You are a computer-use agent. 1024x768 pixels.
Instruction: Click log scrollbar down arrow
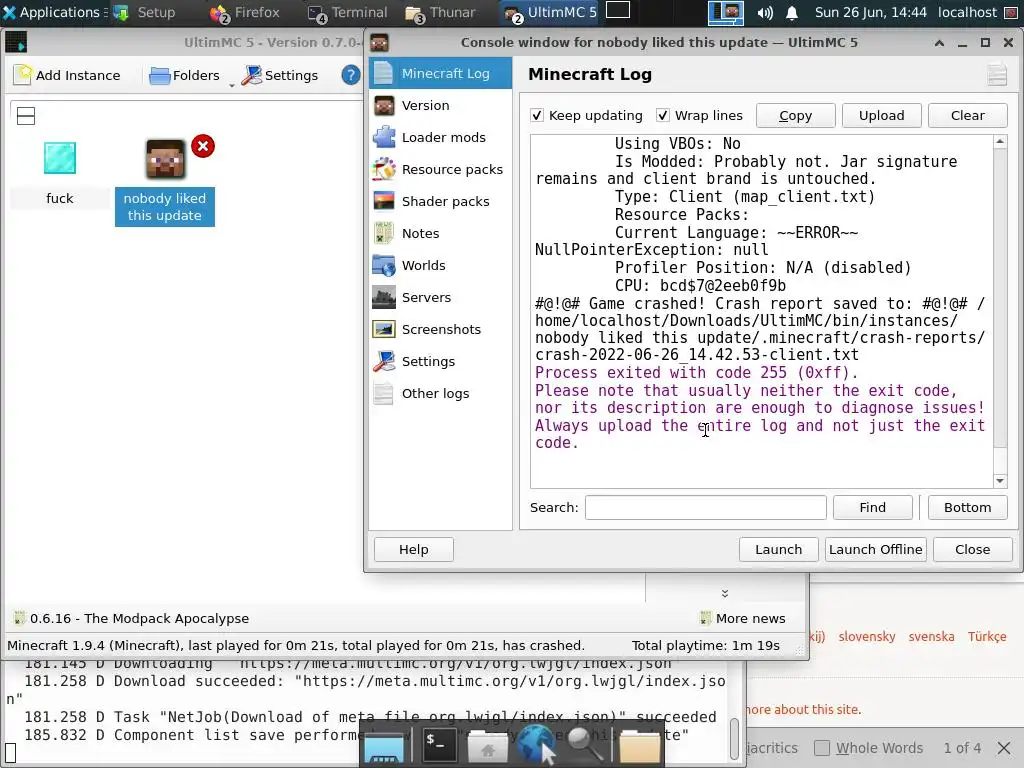tap(1000, 481)
